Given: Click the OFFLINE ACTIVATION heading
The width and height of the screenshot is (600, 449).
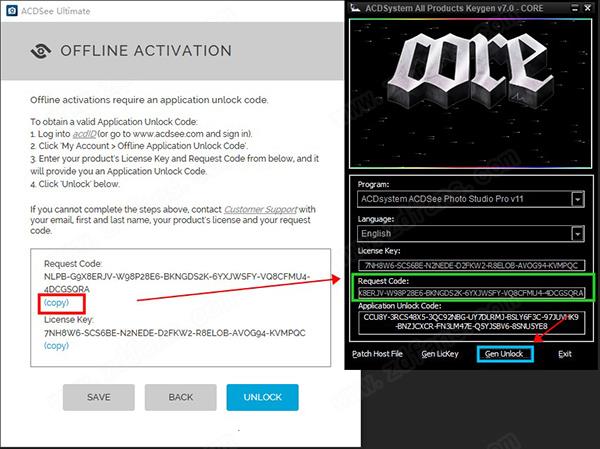Looking at the screenshot, I should [x=146, y=51].
